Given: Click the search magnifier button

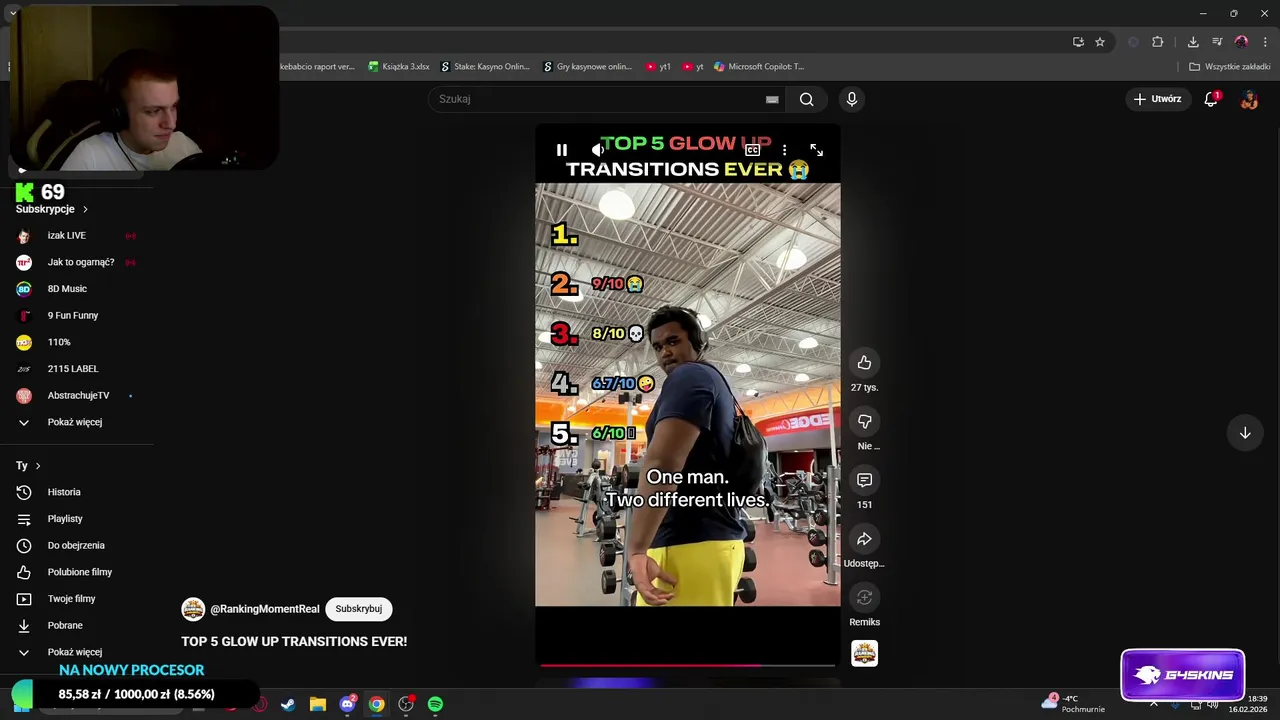Looking at the screenshot, I should [806, 99].
